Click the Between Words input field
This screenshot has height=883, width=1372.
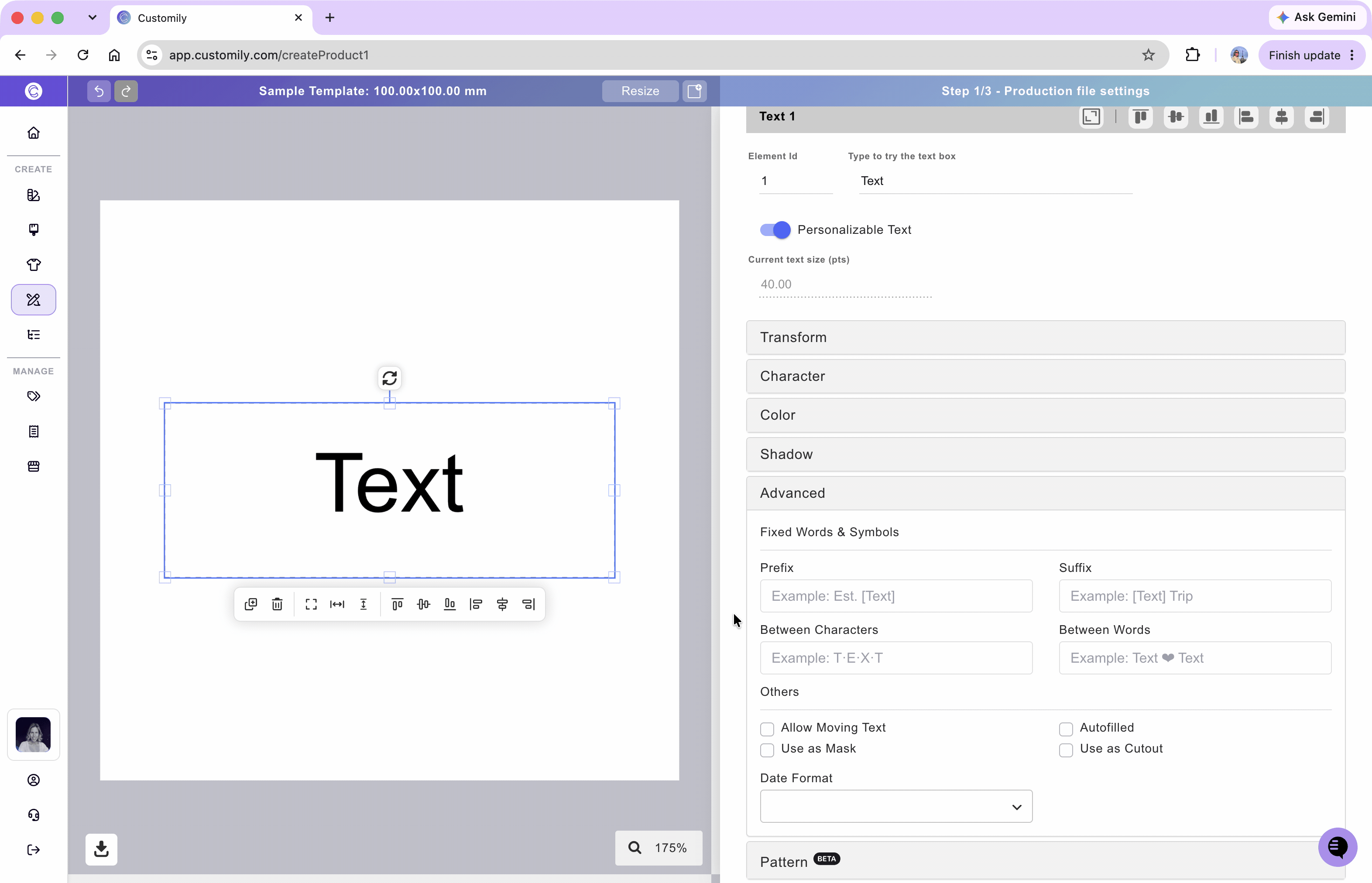click(1195, 657)
